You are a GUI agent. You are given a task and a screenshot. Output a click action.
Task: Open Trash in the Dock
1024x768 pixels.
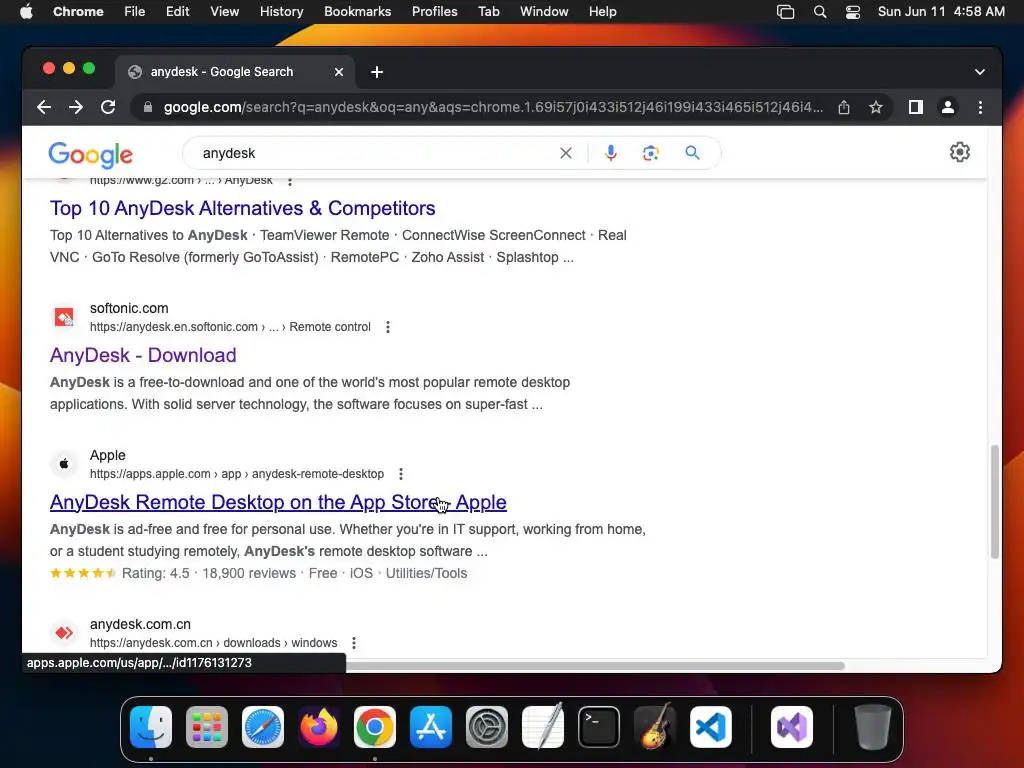coord(872,727)
